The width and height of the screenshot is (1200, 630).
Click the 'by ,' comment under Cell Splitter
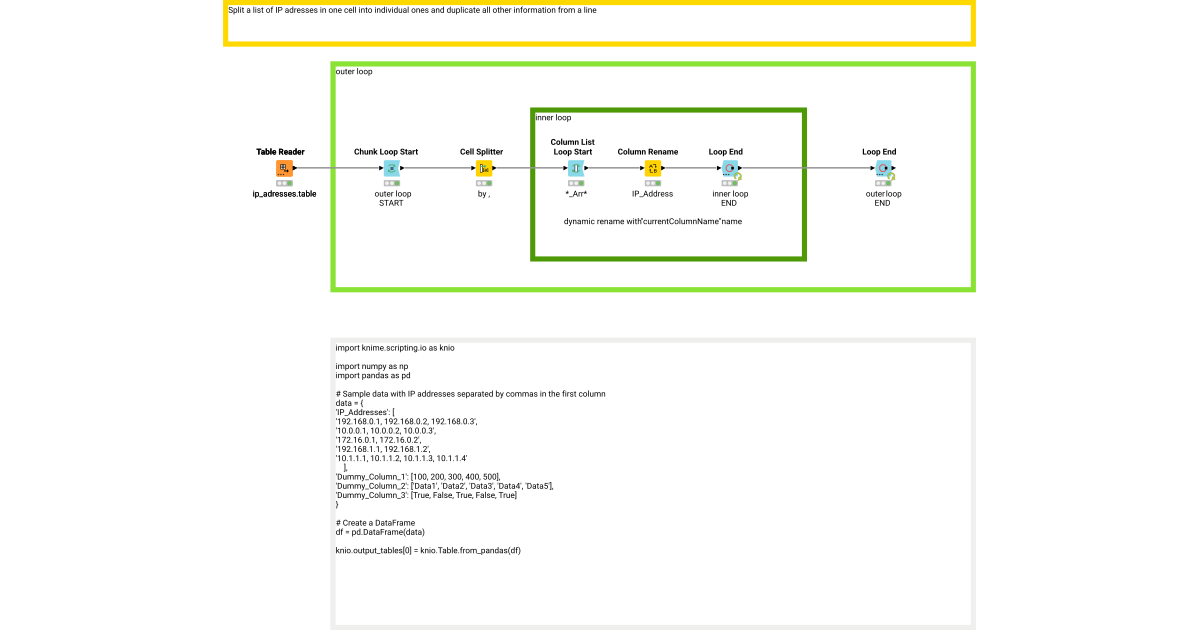484,194
